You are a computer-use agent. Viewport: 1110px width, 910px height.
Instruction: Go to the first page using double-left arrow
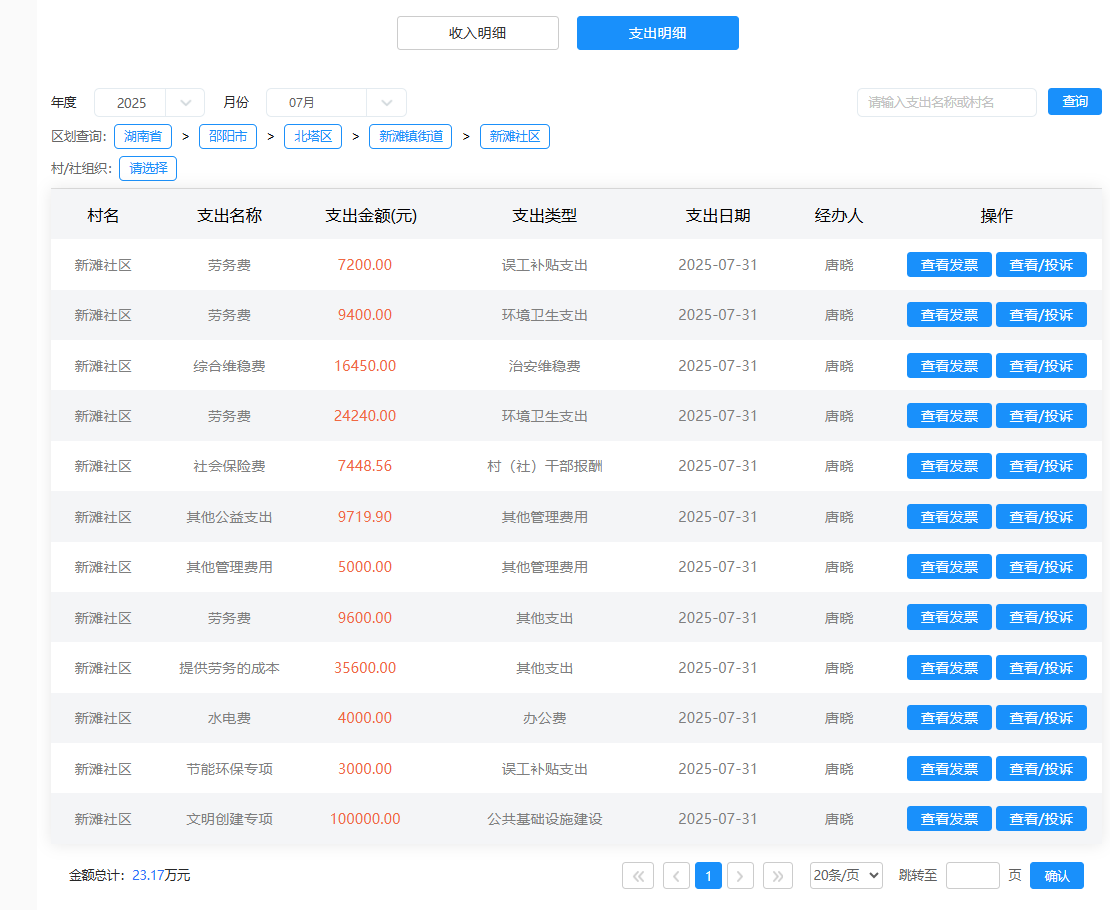coord(637,876)
